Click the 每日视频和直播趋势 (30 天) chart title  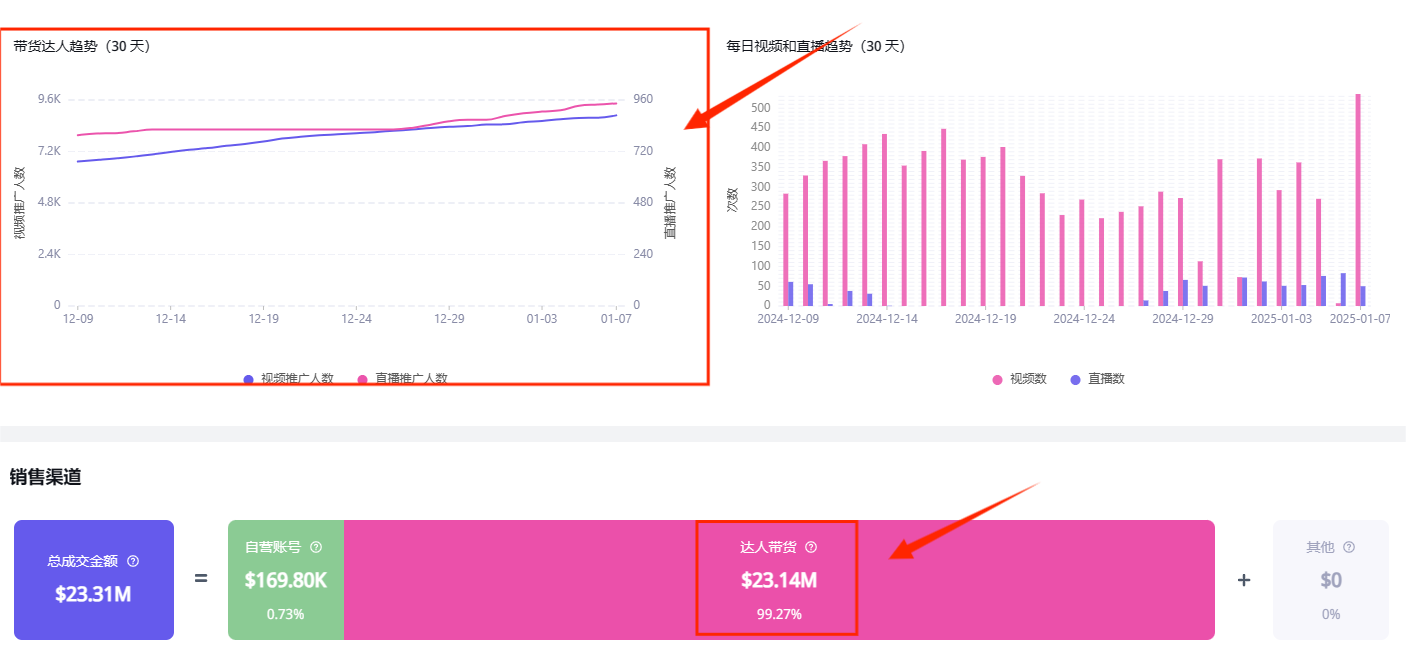click(x=815, y=46)
